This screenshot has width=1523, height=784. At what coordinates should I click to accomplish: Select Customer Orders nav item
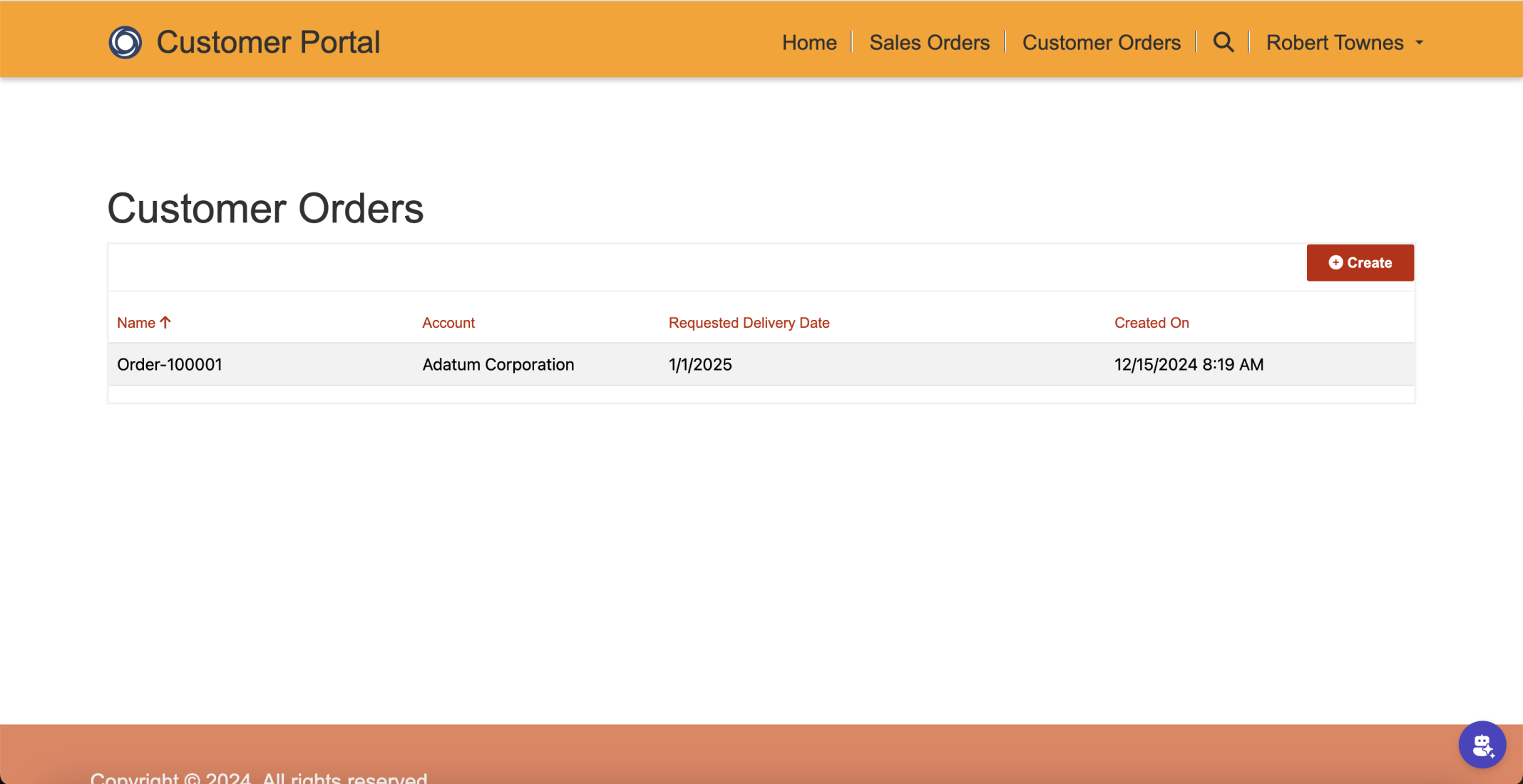click(x=1101, y=43)
